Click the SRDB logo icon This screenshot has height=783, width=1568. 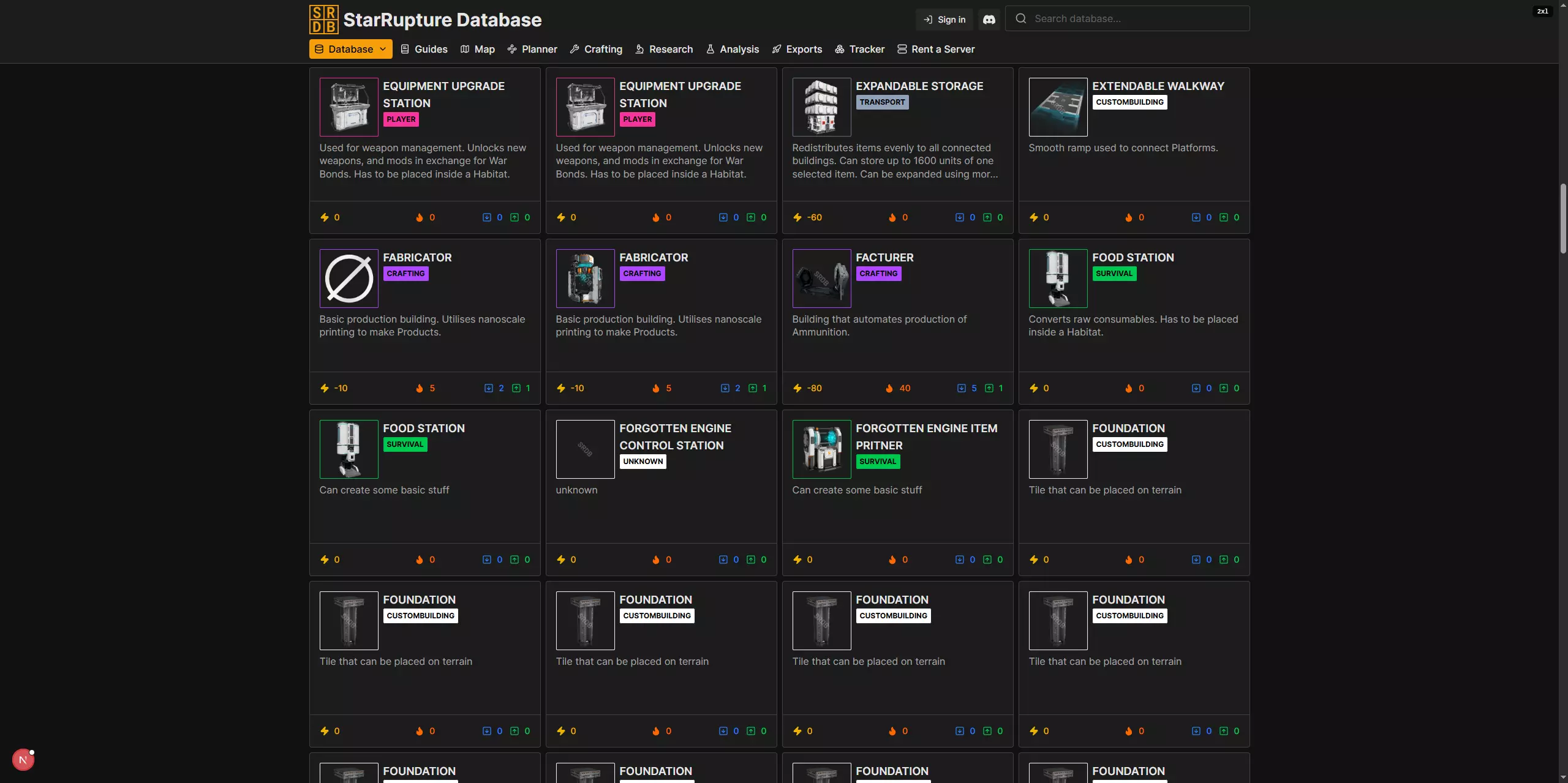click(x=323, y=20)
